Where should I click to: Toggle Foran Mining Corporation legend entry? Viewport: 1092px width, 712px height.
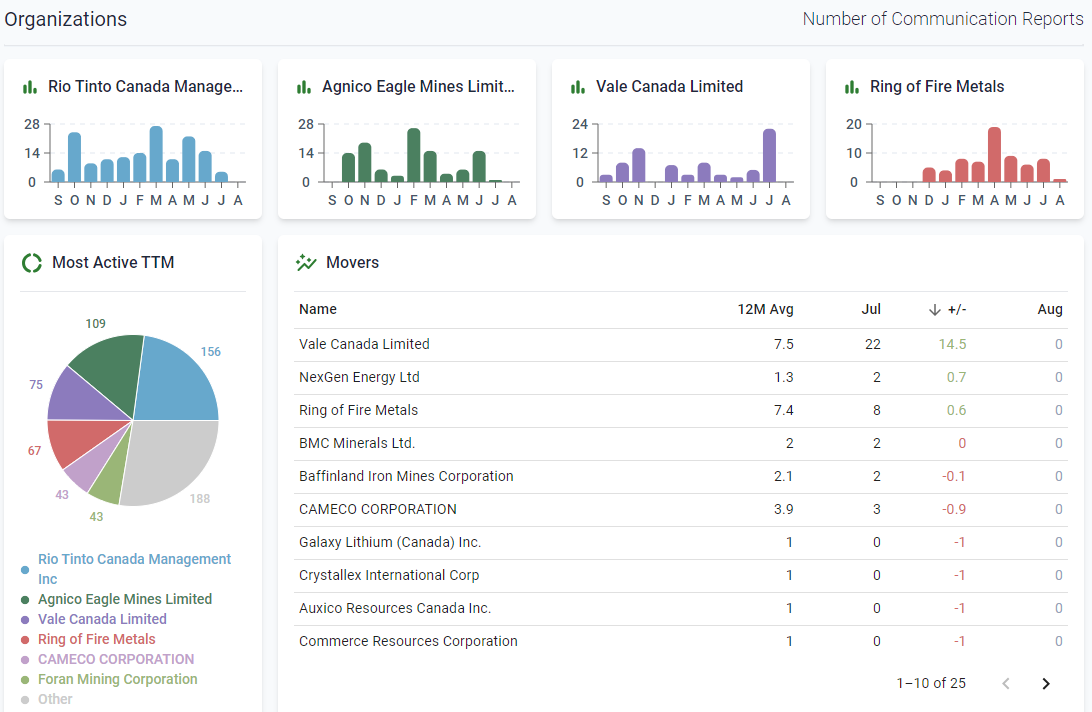(x=118, y=679)
